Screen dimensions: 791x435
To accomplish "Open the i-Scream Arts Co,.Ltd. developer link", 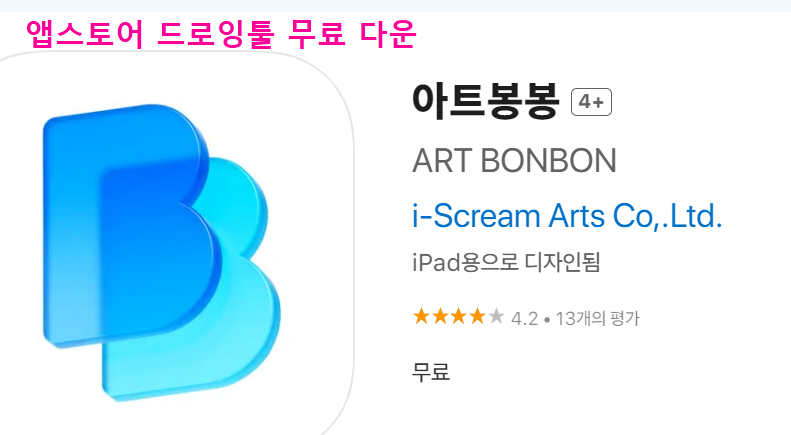I will pos(568,216).
